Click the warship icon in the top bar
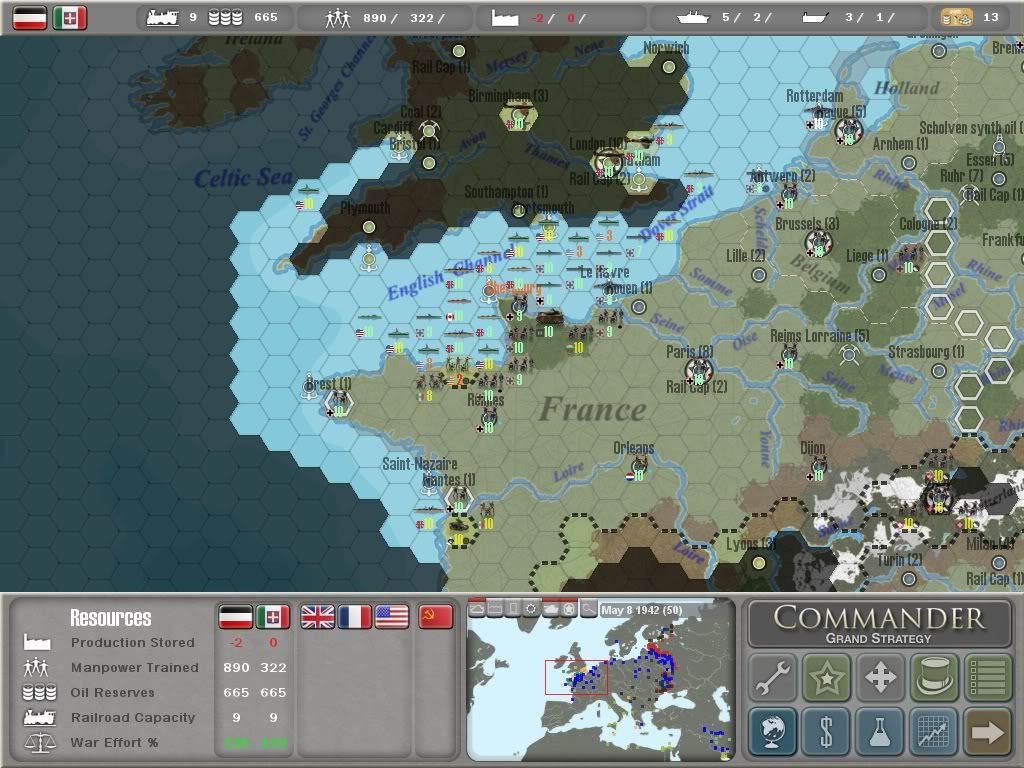Viewport: 1024px width, 768px height. pyautogui.click(x=693, y=18)
